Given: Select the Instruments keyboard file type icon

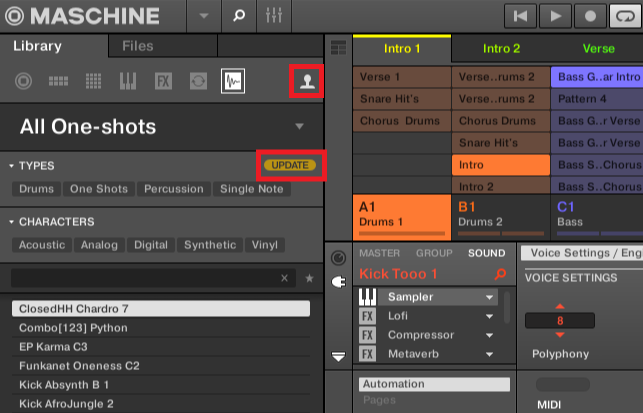Looking at the screenshot, I should pos(128,81).
